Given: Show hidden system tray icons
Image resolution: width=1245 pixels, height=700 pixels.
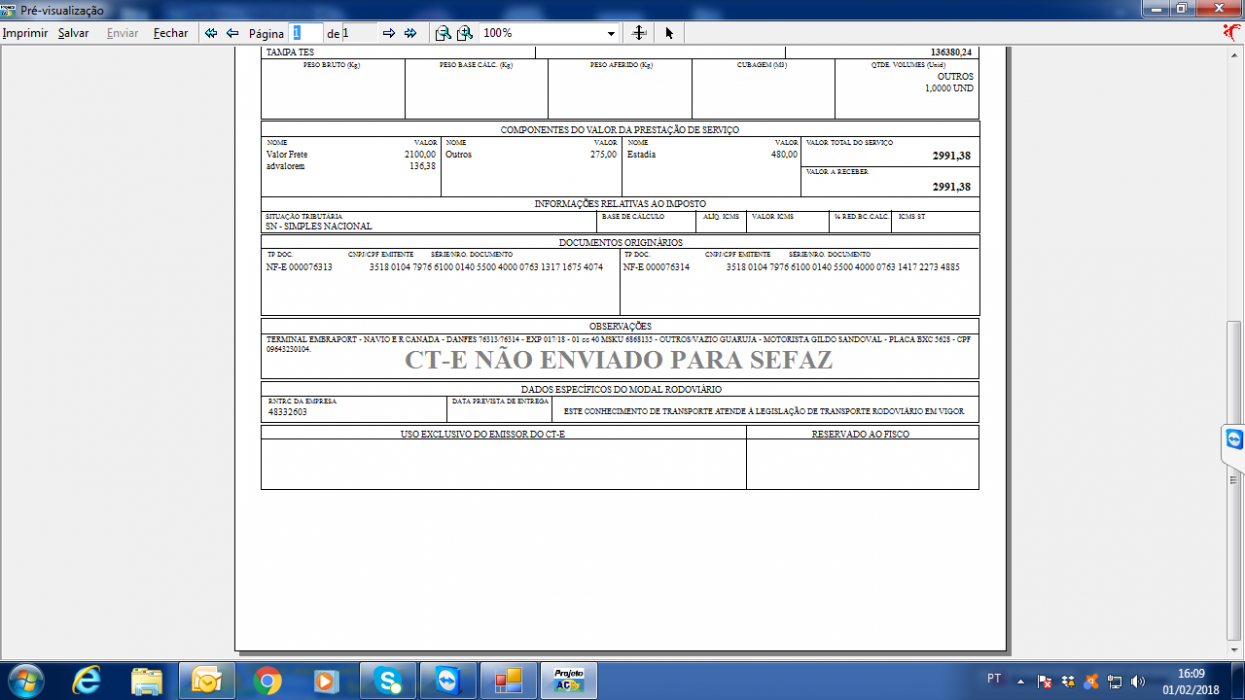Looking at the screenshot, I should [1022, 680].
